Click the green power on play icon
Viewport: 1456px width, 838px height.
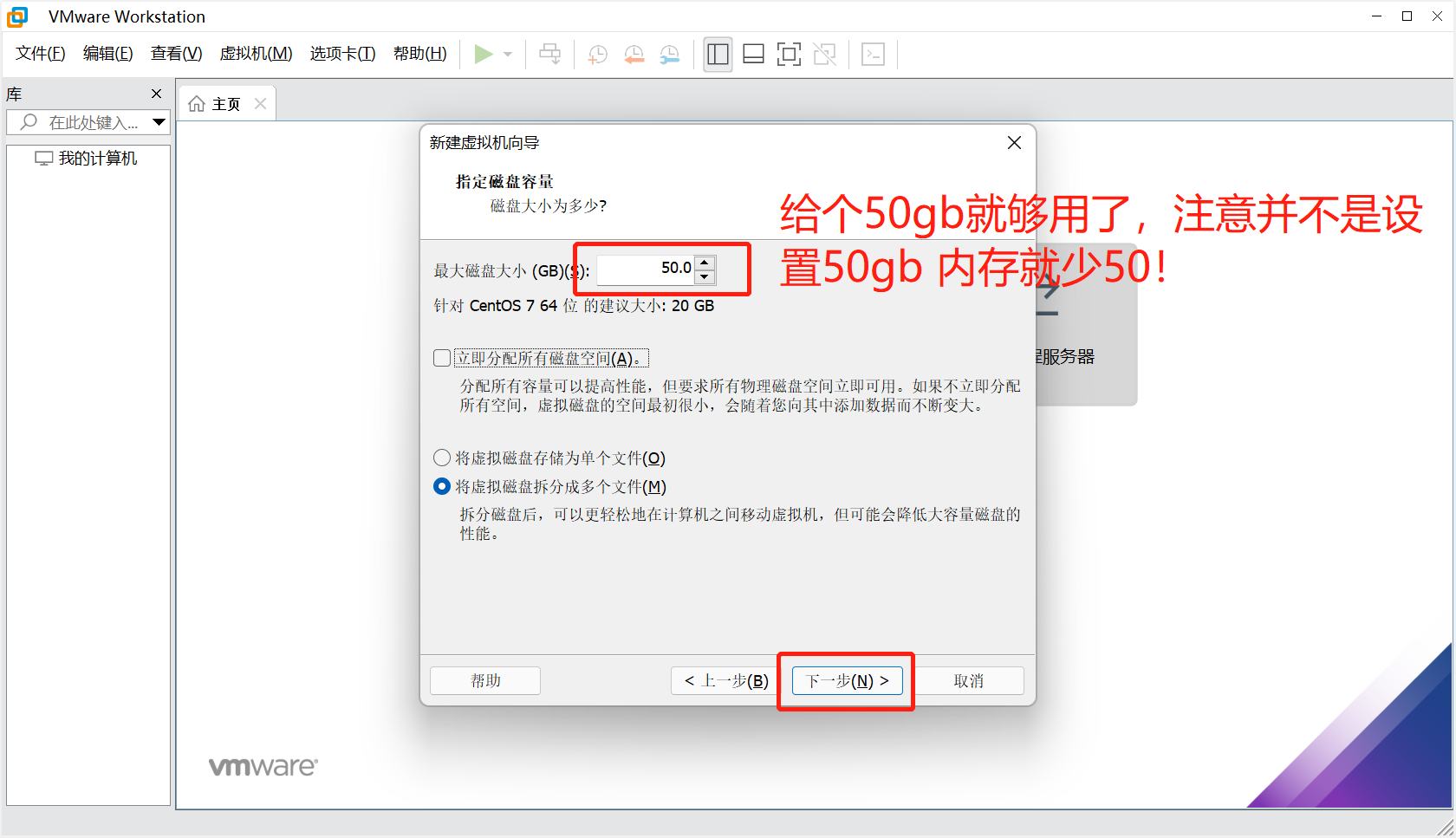[484, 54]
